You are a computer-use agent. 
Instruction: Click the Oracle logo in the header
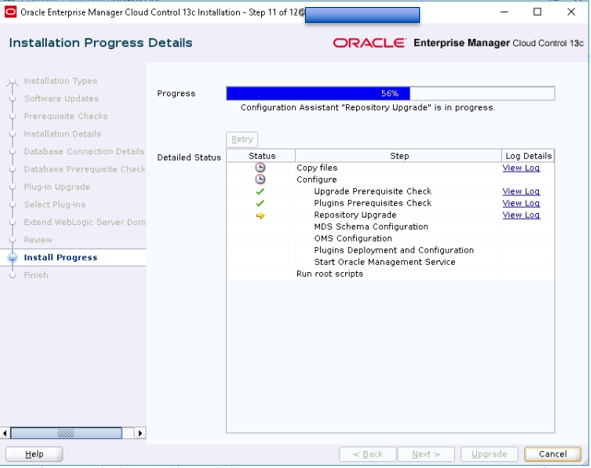369,43
